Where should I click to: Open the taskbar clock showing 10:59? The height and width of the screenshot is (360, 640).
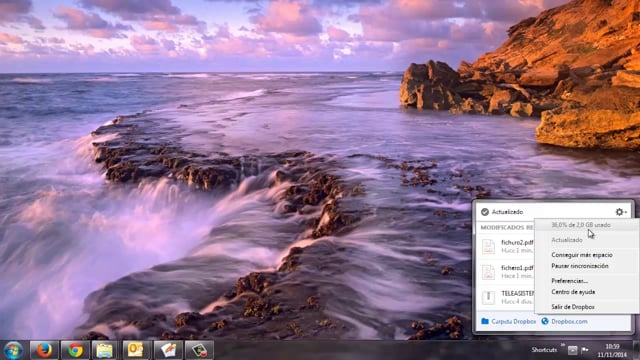click(x=612, y=351)
